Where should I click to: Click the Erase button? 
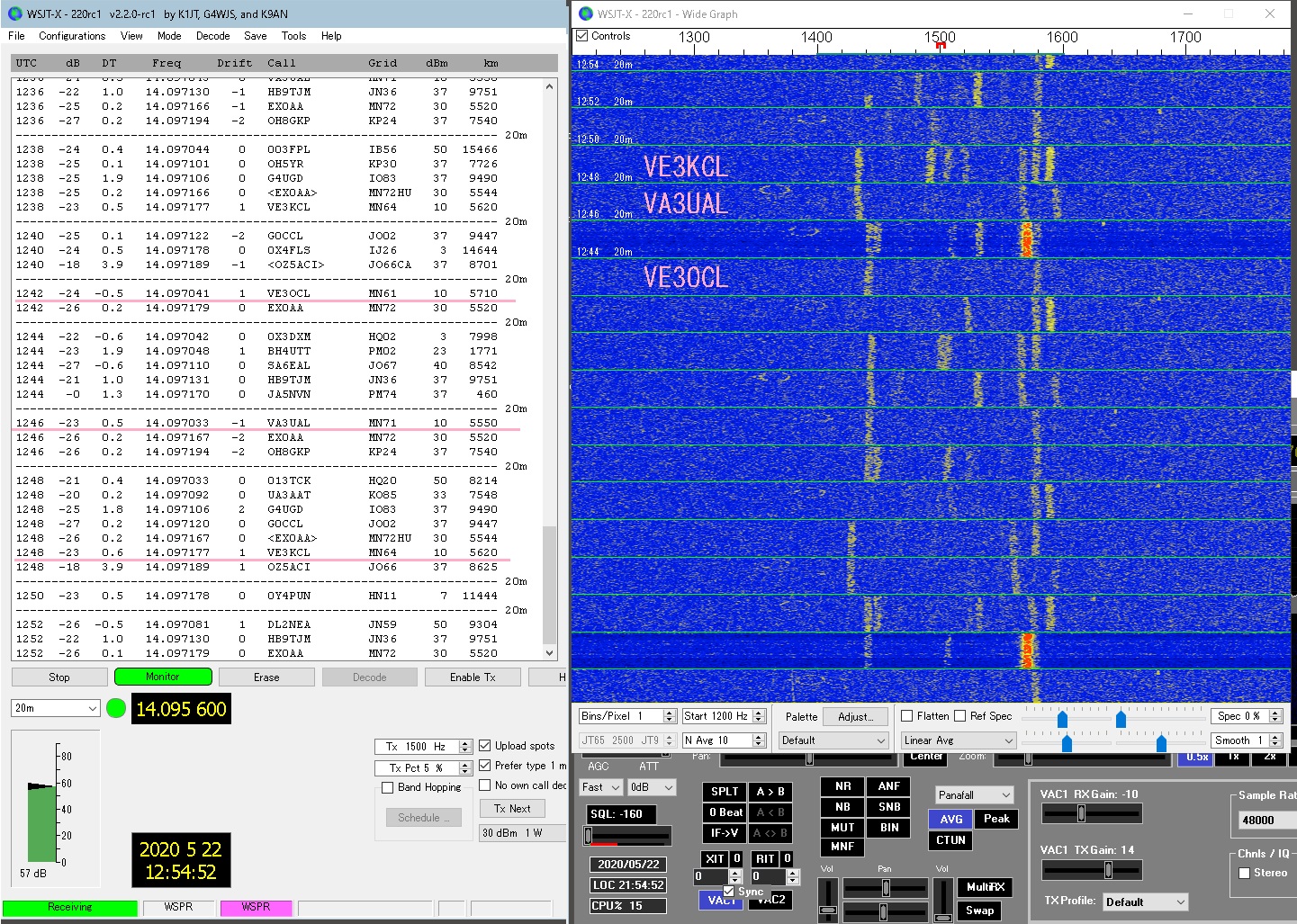[x=266, y=677]
